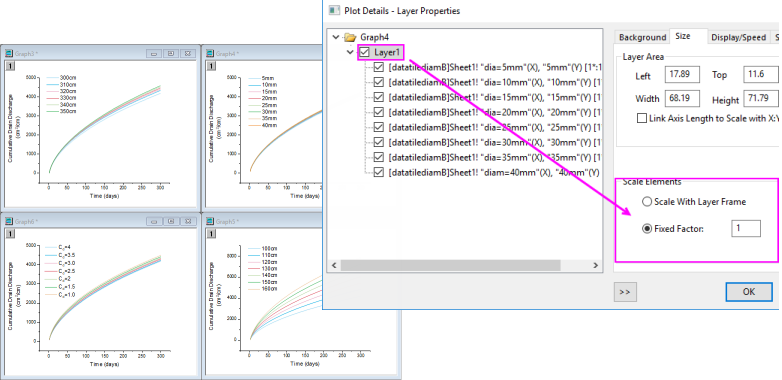Uncheck the dia=10mm plot checkbox
This screenshot has height=380, width=782.
pyautogui.click(x=379, y=82)
